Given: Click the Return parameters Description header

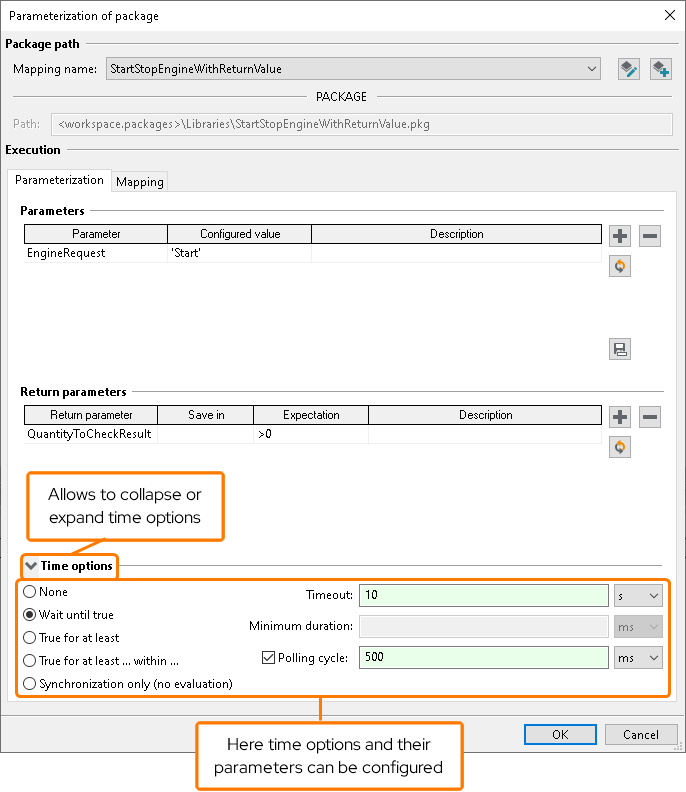Looking at the screenshot, I should (485, 415).
